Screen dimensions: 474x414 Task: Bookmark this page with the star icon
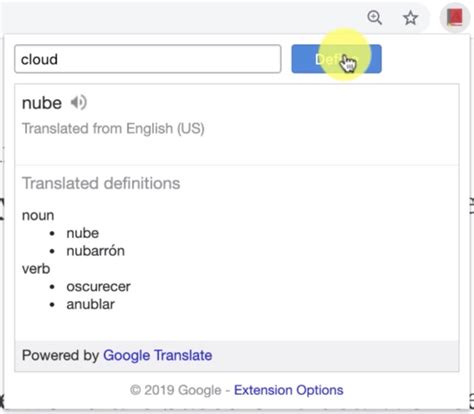[x=410, y=18]
